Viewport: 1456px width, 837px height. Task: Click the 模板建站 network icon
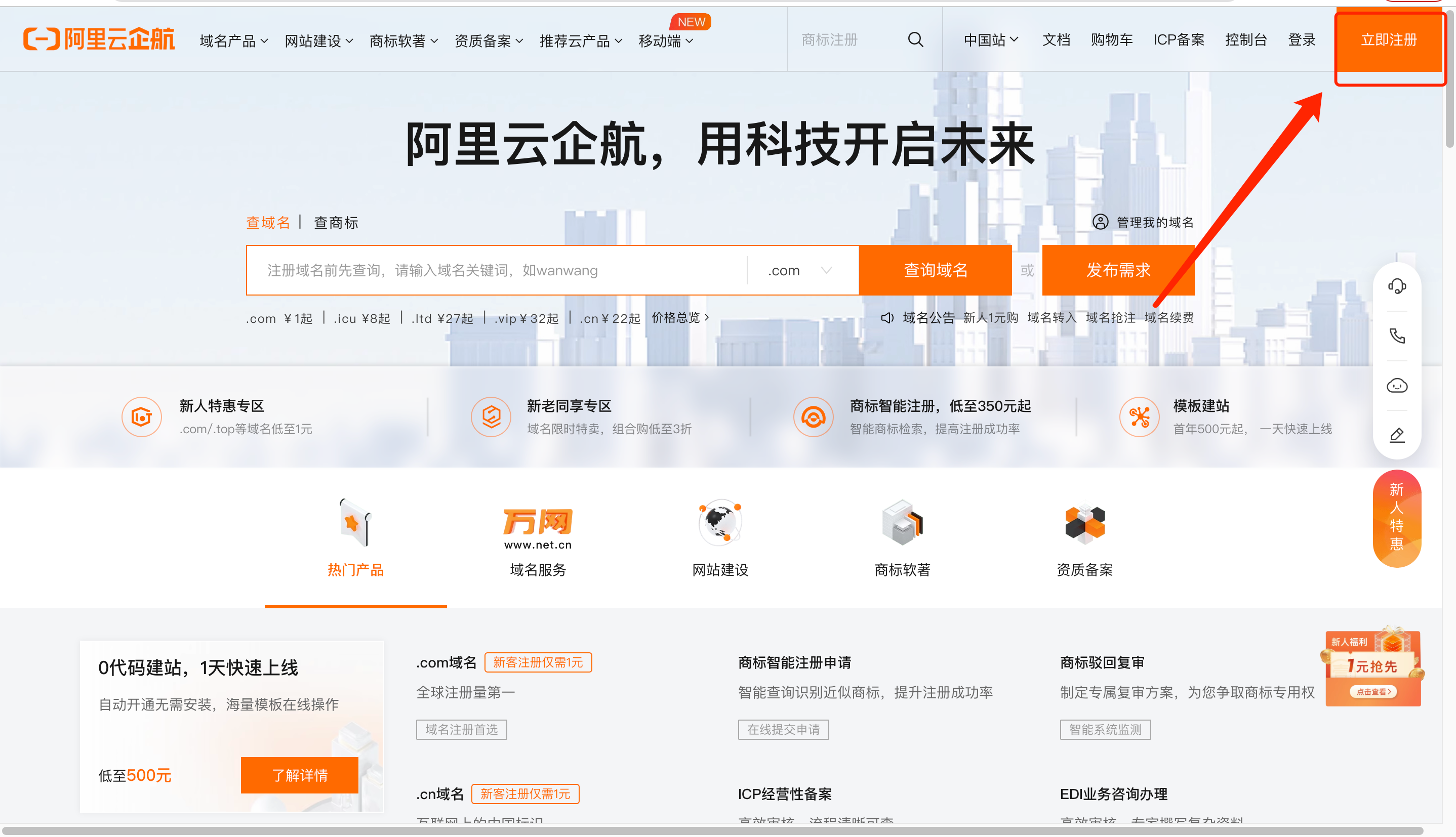click(x=1139, y=417)
